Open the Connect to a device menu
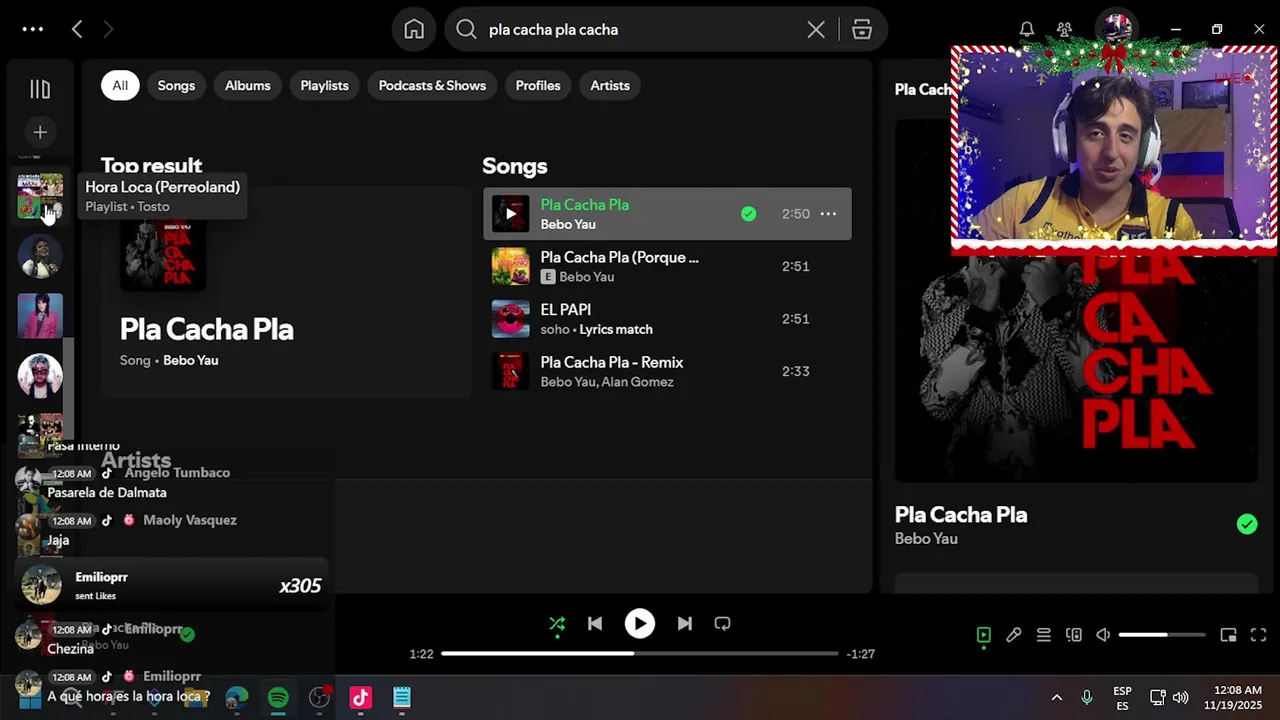 point(1074,635)
